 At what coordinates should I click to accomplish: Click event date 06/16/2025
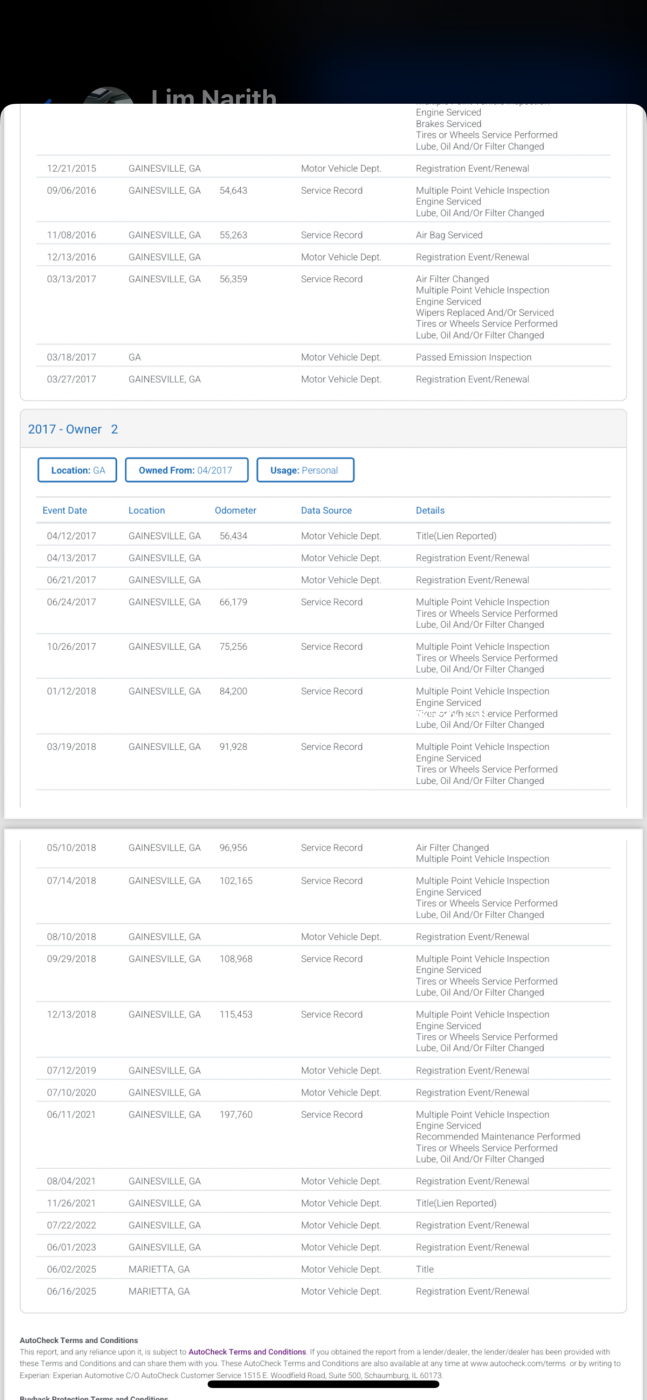click(x=71, y=1291)
